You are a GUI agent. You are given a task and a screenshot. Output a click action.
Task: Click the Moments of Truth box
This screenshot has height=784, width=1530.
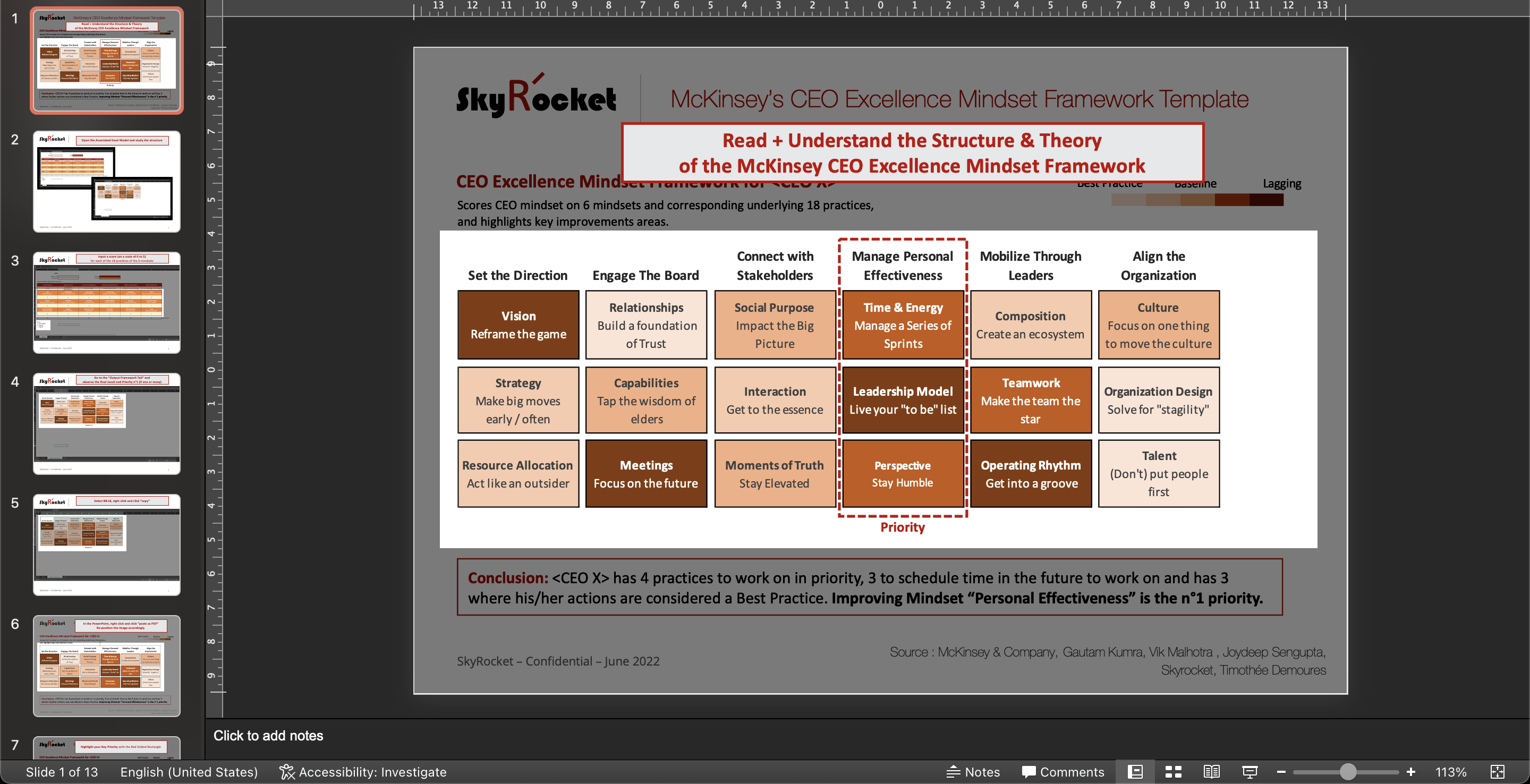pos(775,474)
